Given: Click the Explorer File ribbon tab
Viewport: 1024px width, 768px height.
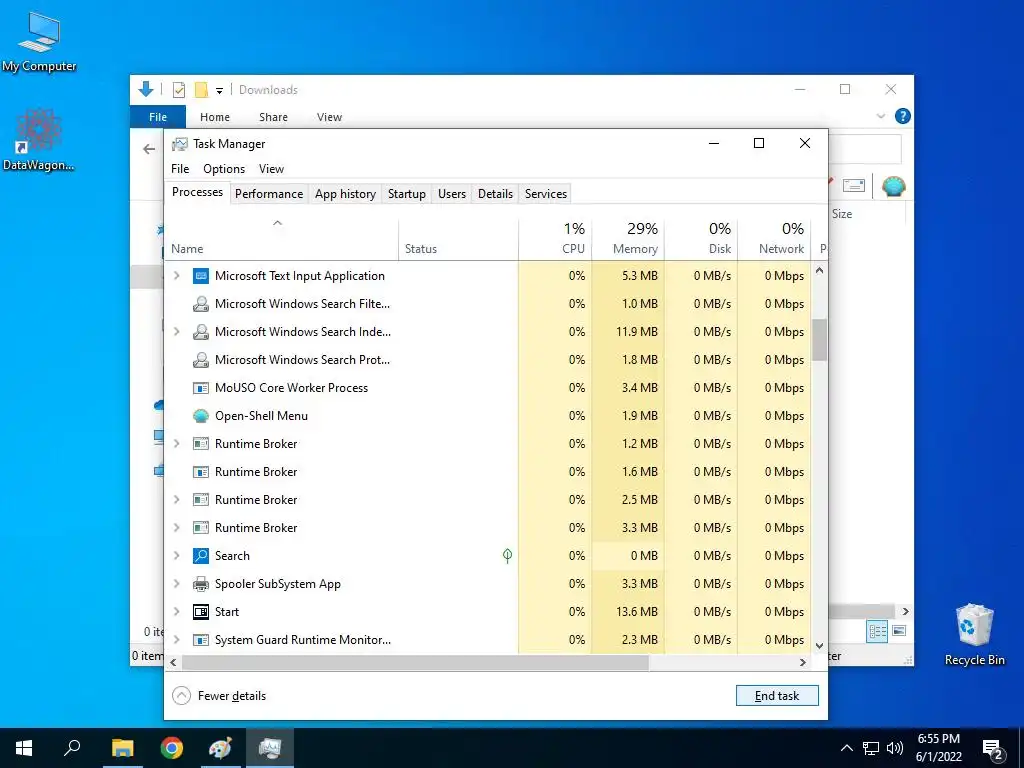Looking at the screenshot, I should pos(158,117).
